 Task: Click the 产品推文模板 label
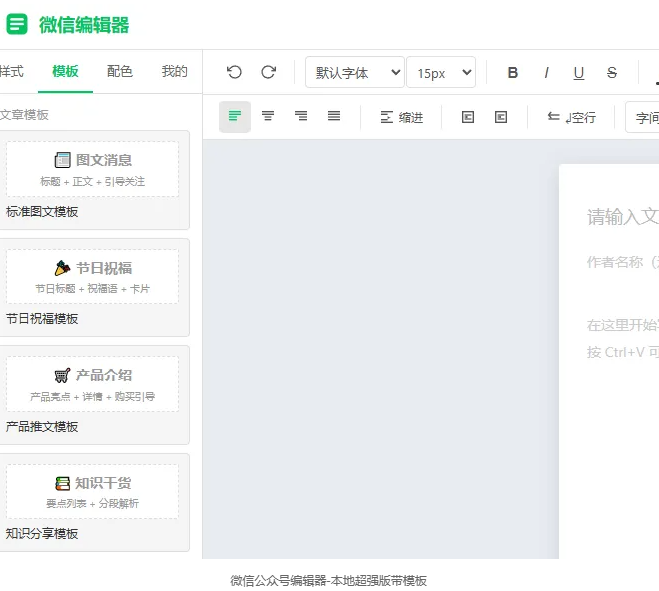(x=42, y=427)
